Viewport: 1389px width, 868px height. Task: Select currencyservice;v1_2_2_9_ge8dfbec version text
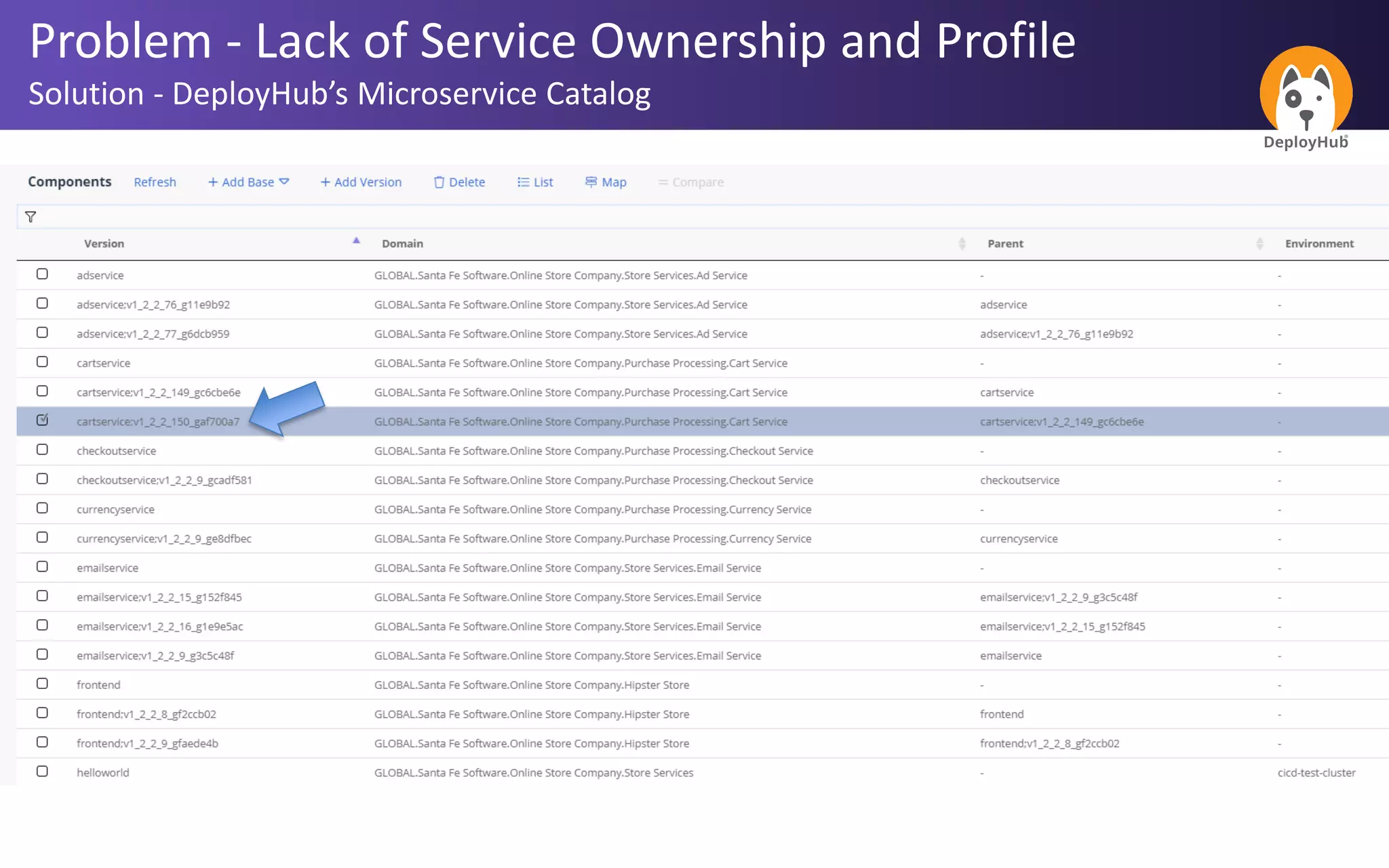(x=164, y=539)
